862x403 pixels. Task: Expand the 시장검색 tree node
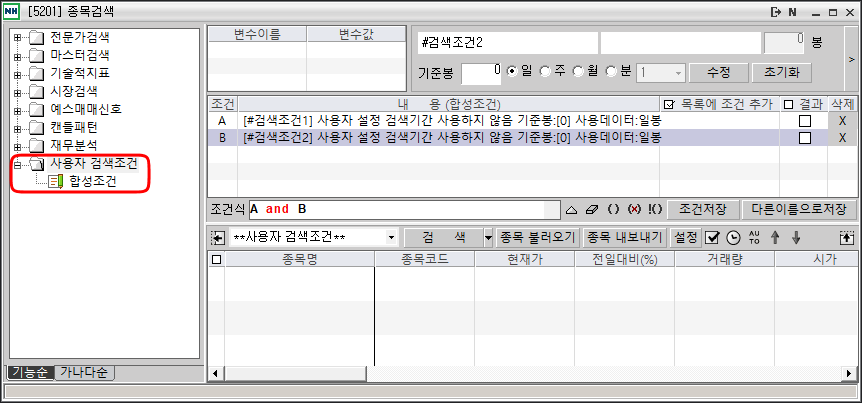click(x=17, y=92)
